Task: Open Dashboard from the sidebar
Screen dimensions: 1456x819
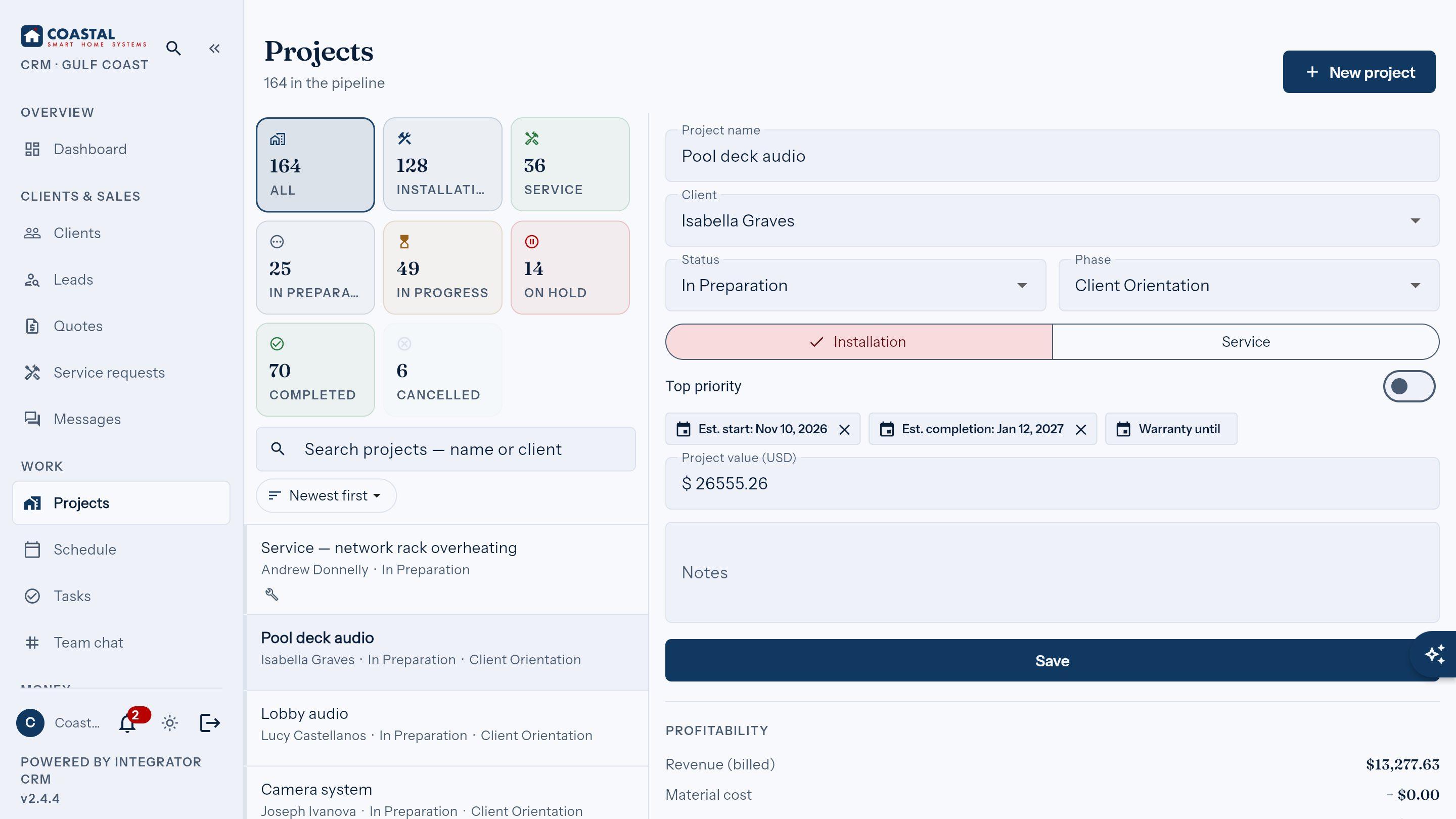Action: 121,149
